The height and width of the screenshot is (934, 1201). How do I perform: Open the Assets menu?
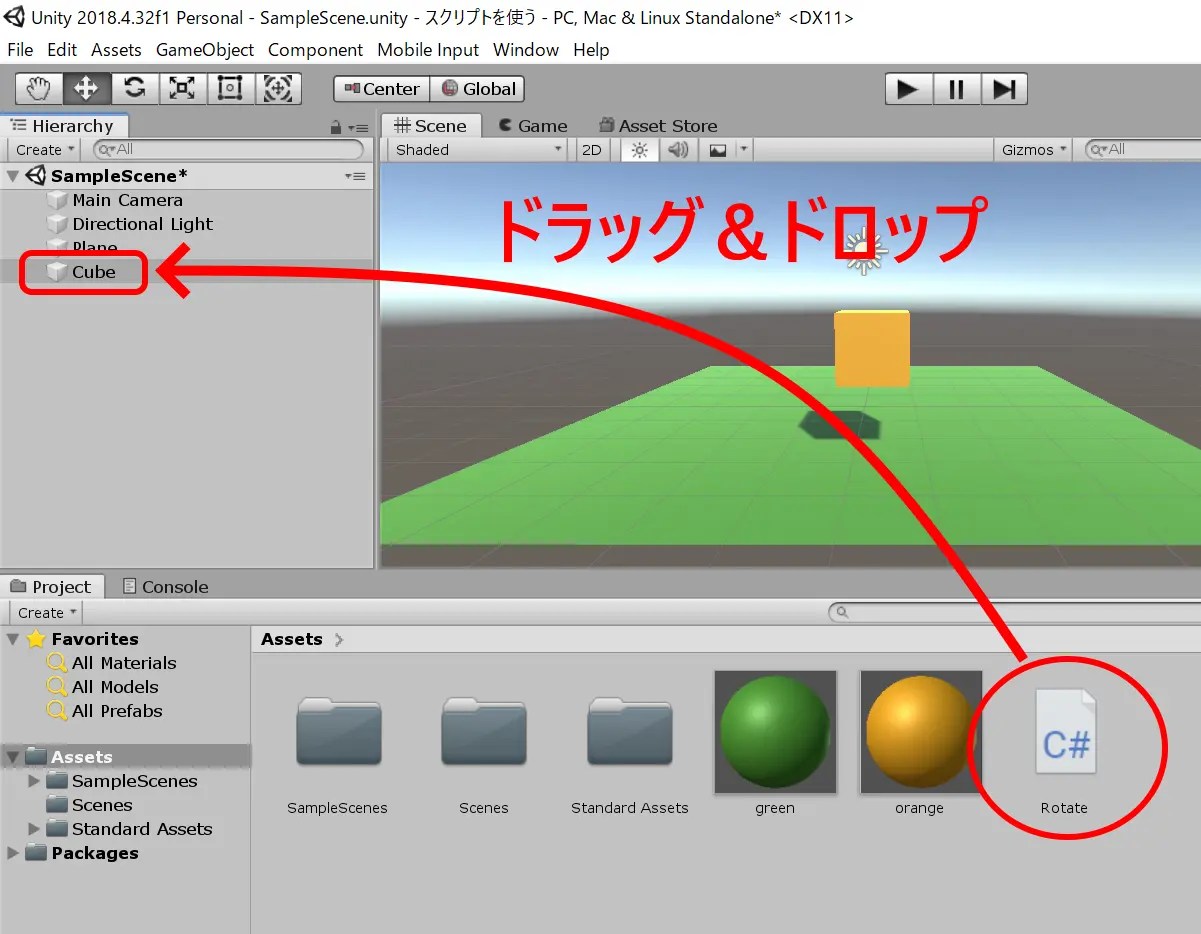point(116,50)
